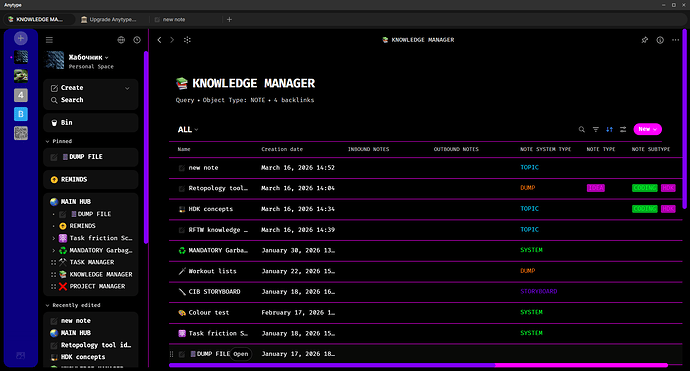Click the green CODING tag in Retopology row

pos(645,188)
